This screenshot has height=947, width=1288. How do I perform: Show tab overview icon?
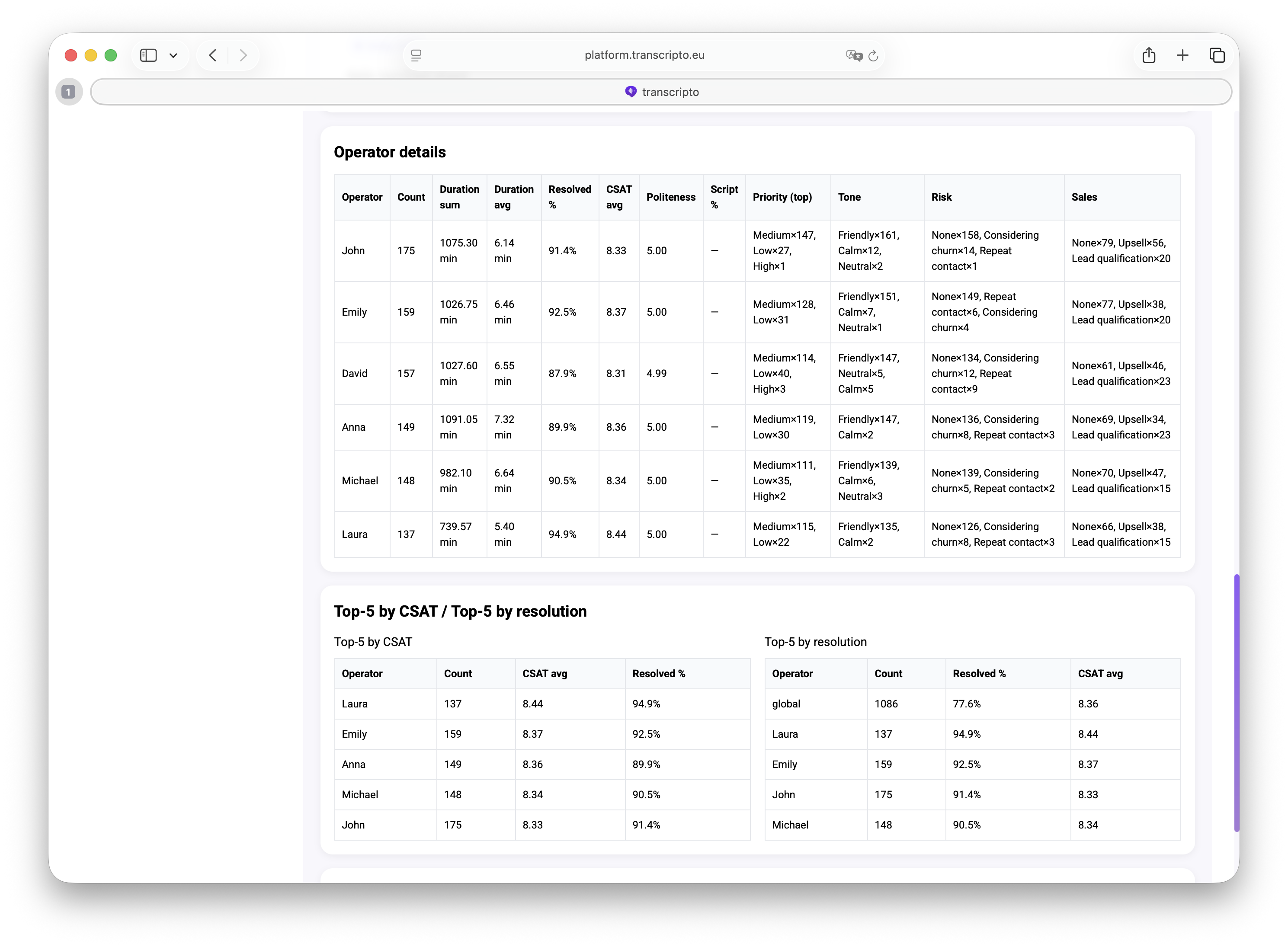(x=1216, y=55)
